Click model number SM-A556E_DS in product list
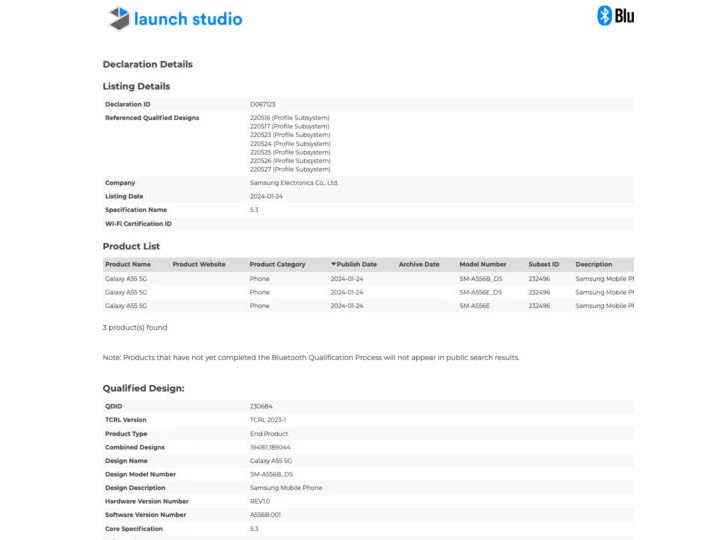 tap(481, 292)
